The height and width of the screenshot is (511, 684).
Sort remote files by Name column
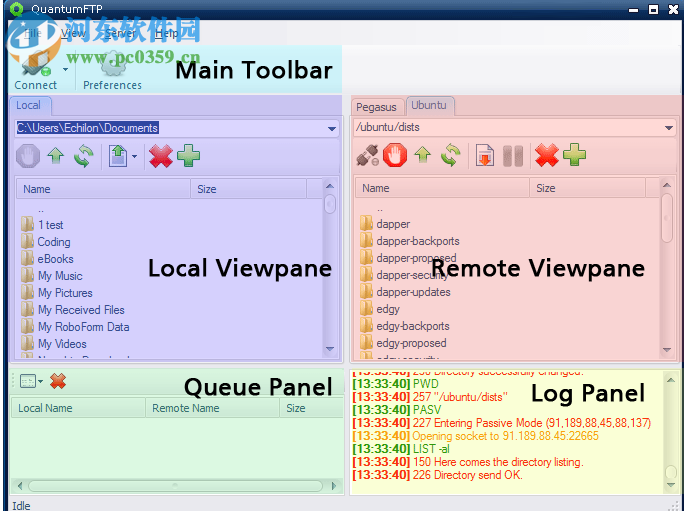tap(442, 189)
